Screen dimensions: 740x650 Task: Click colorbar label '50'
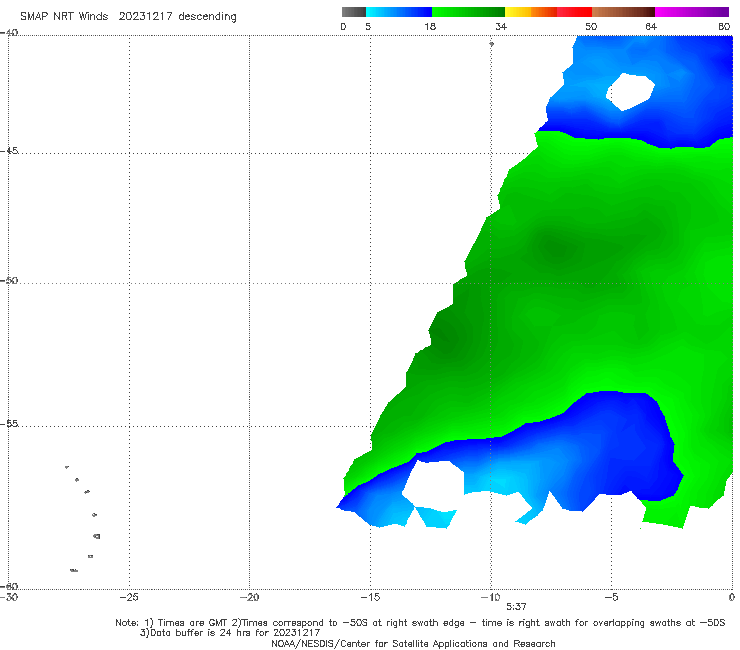click(591, 27)
